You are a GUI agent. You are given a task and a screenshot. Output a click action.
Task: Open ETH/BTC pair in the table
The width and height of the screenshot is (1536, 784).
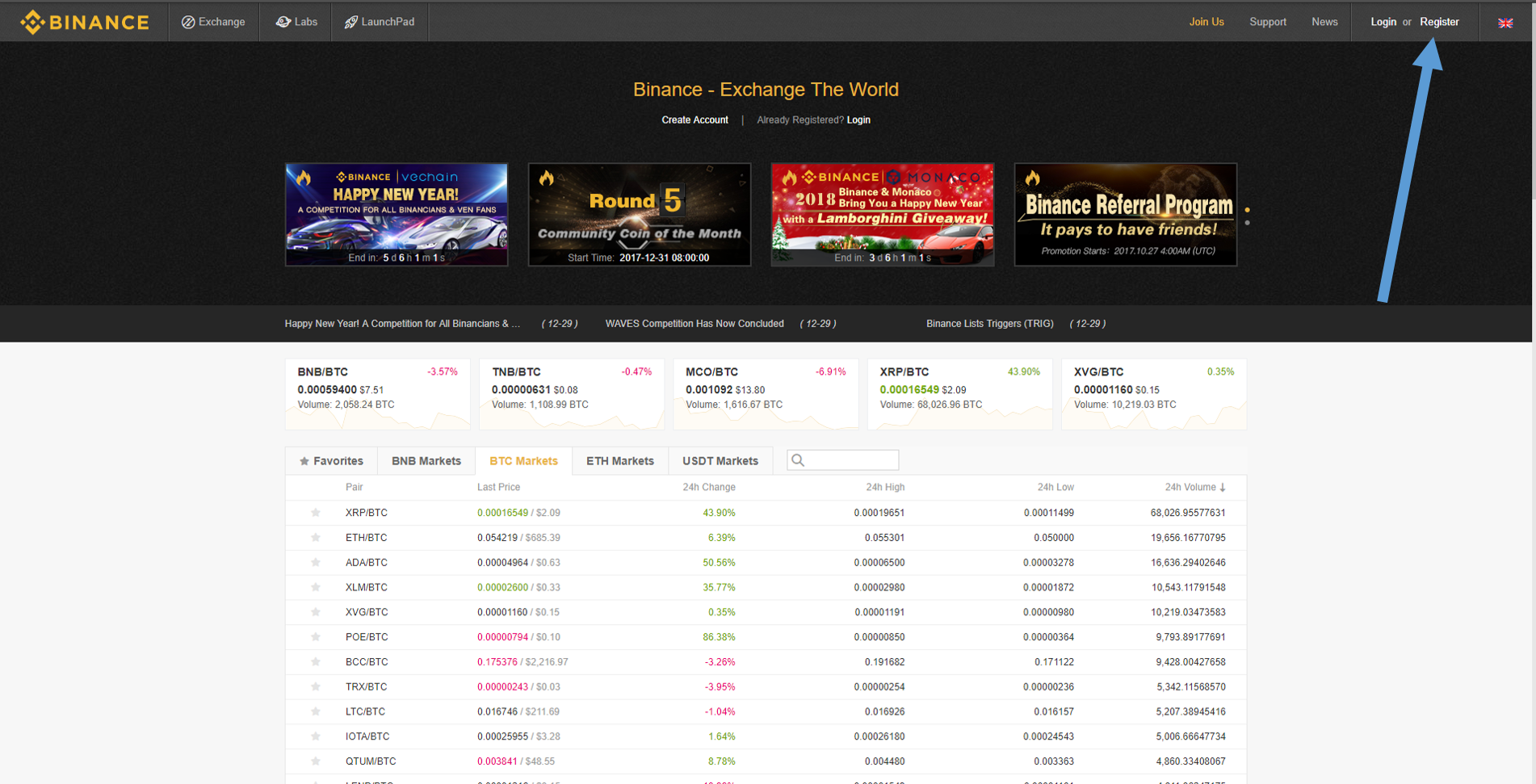pos(367,538)
